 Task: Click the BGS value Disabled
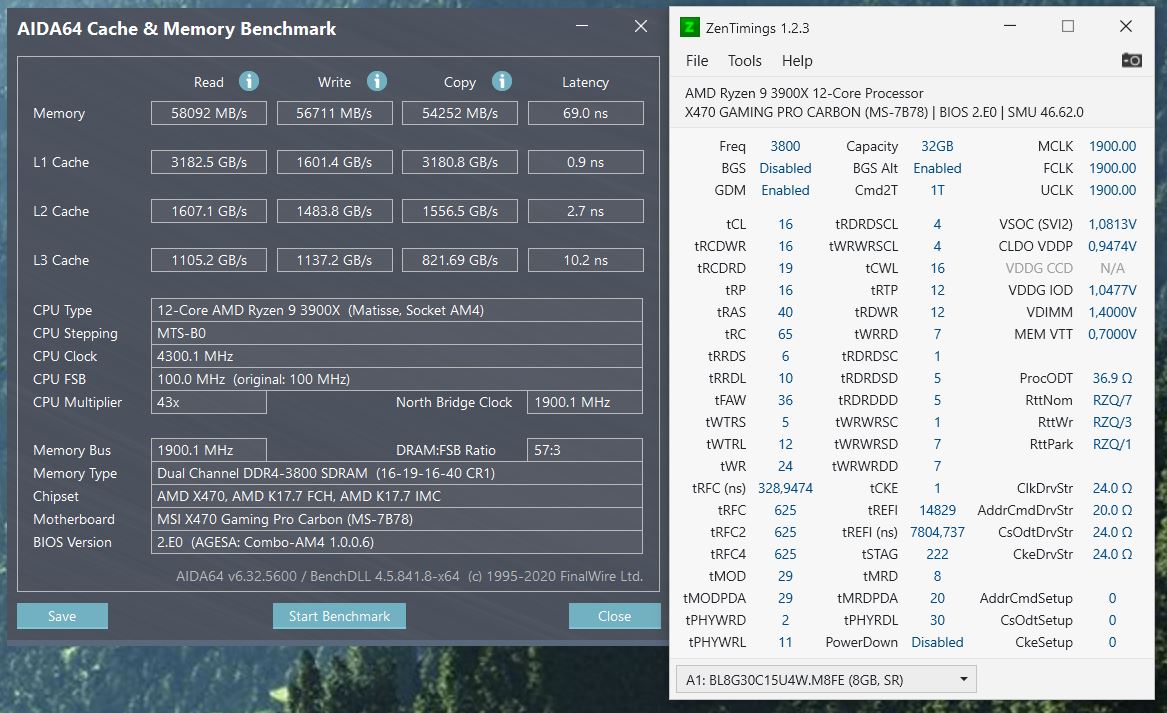[785, 168]
